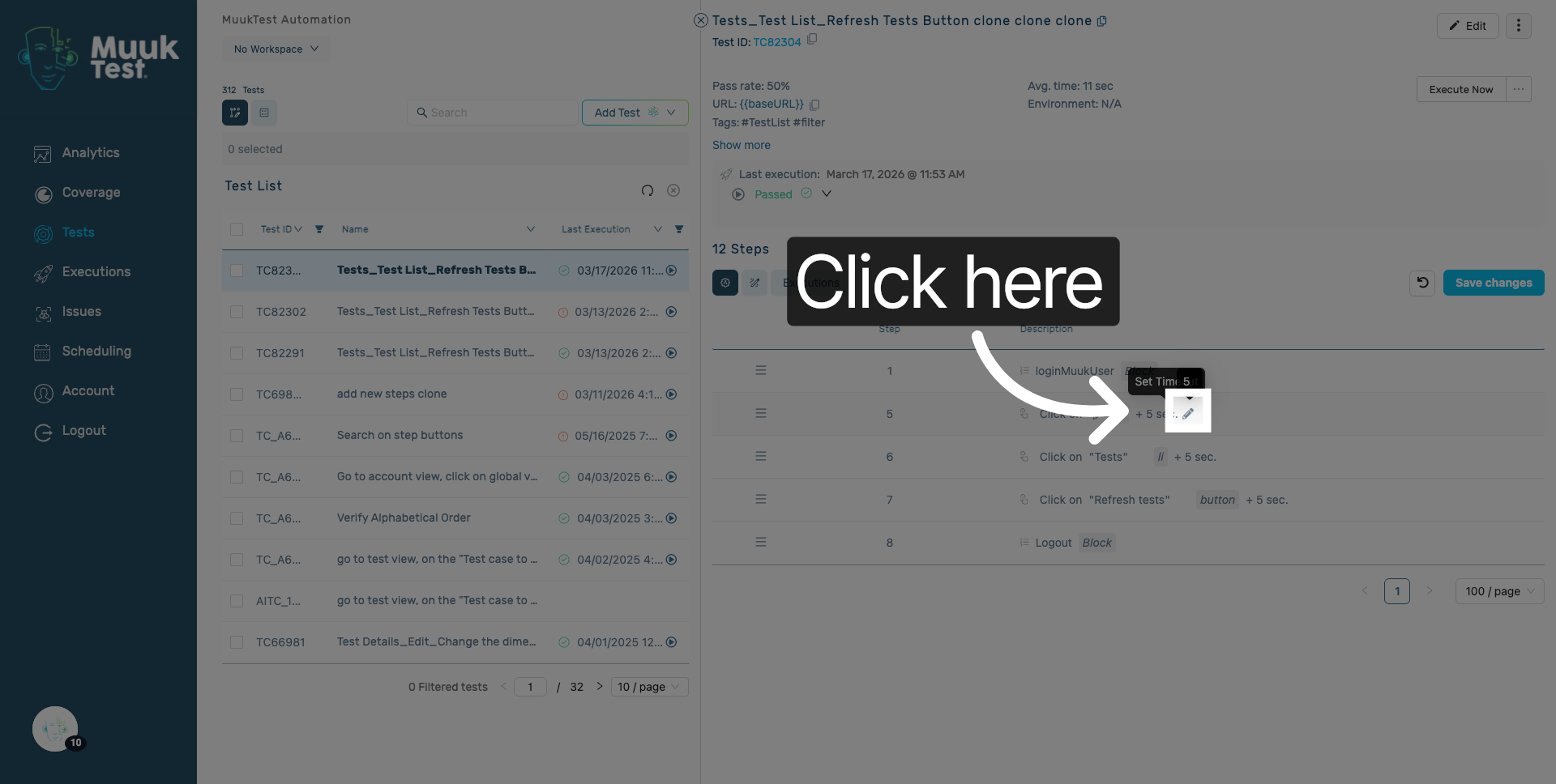Check the TC82291 row checkbox

pos(237,353)
